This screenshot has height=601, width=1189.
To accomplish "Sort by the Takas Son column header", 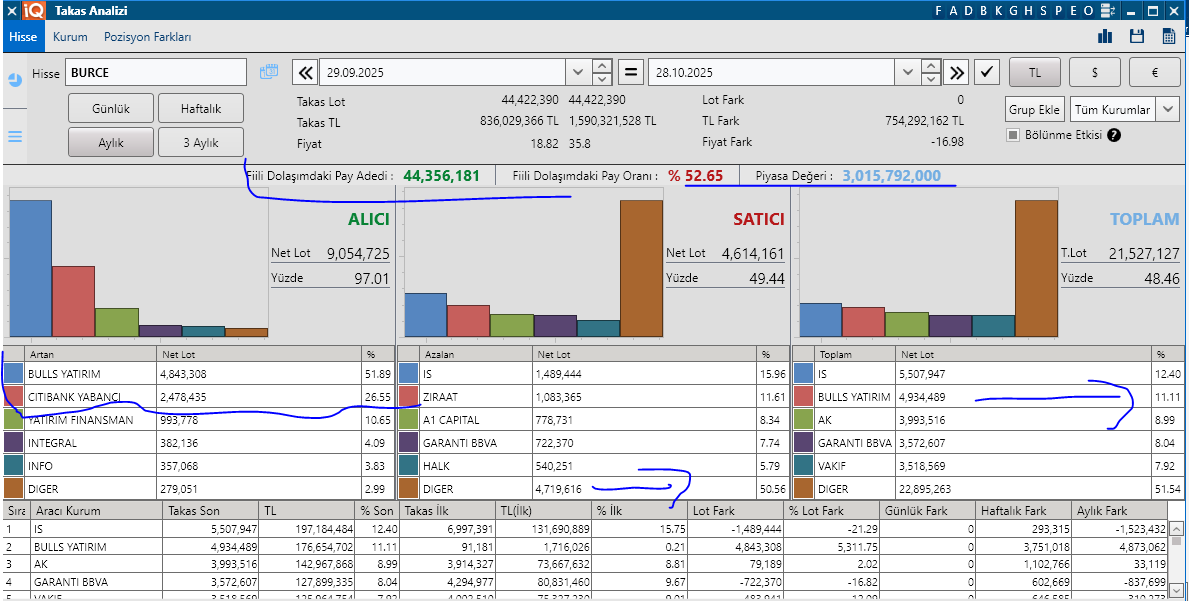I will (x=211, y=510).
